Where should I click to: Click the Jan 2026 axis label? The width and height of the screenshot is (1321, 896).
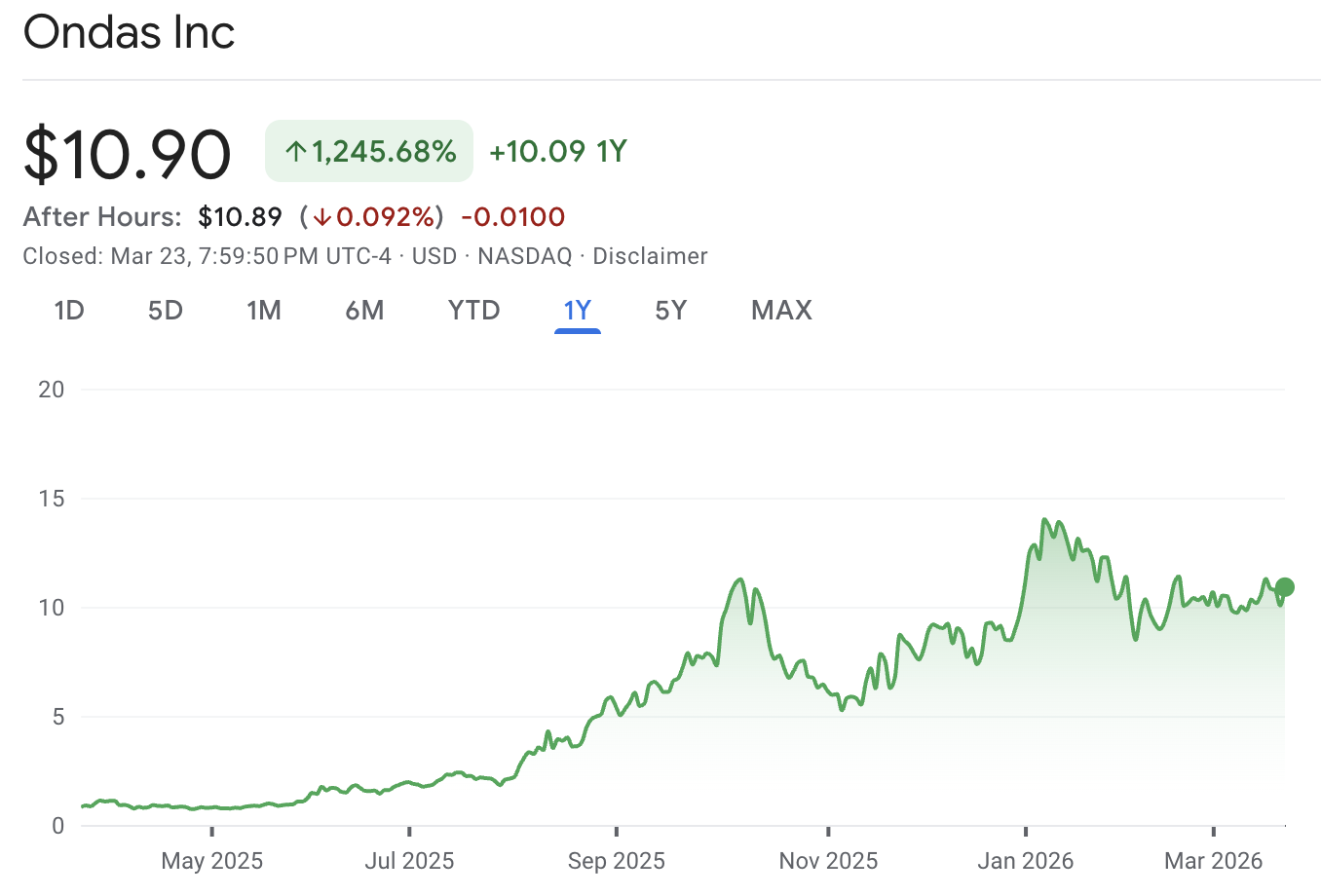pos(1025,861)
